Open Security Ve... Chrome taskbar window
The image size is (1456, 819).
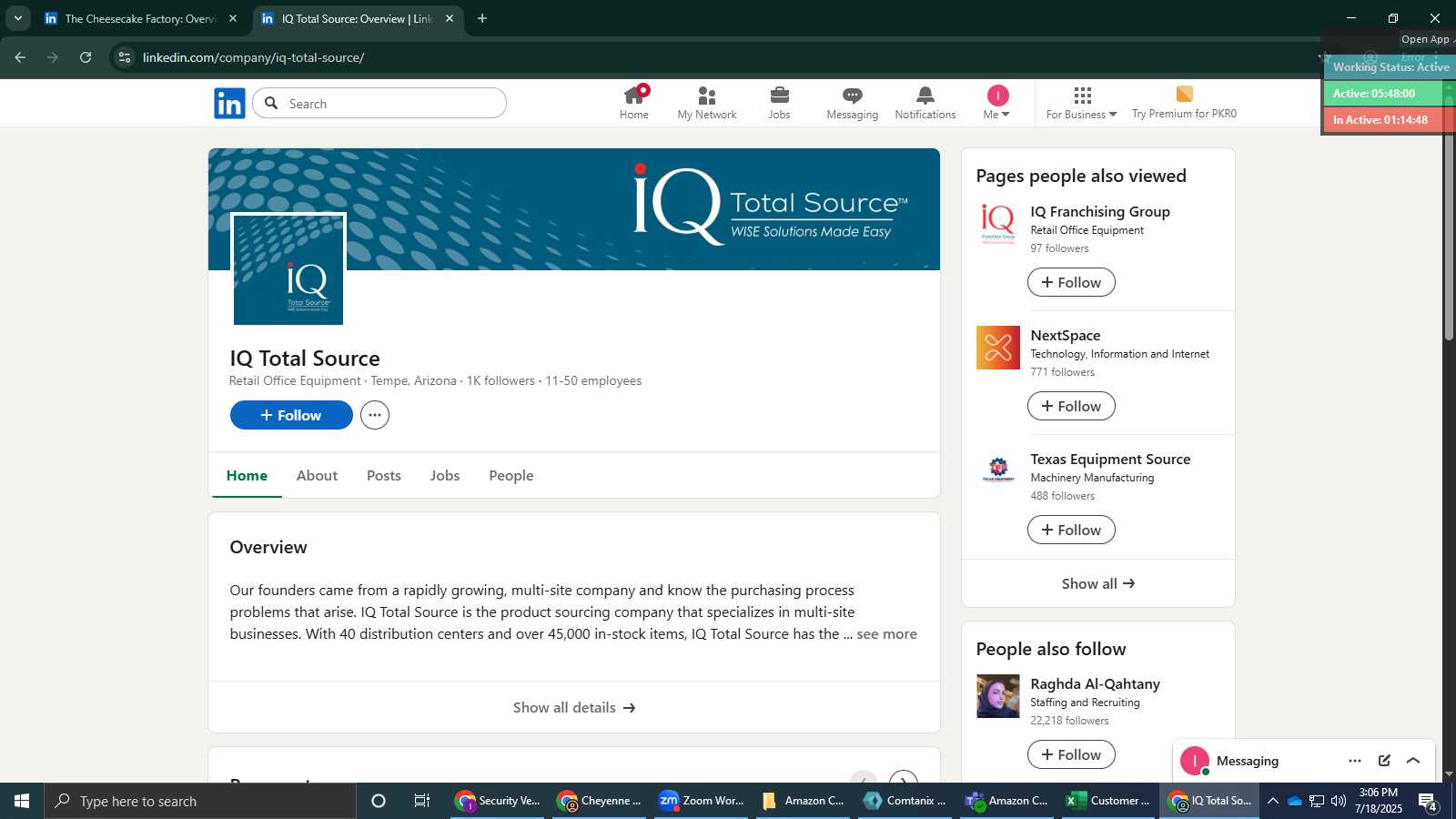[x=498, y=801]
